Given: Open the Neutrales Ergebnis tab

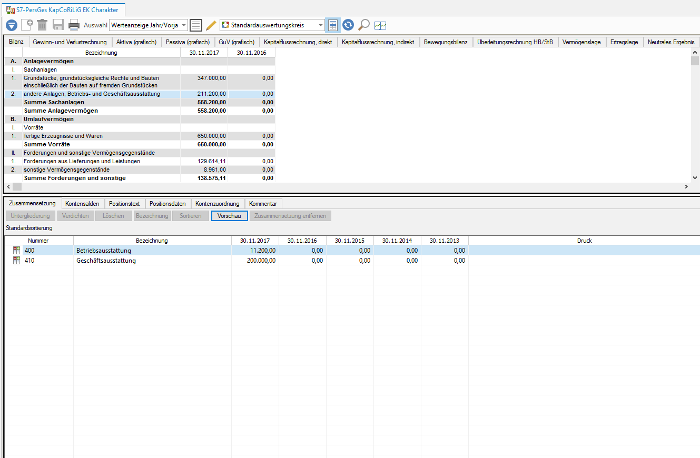Looking at the screenshot, I should coord(671,42).
